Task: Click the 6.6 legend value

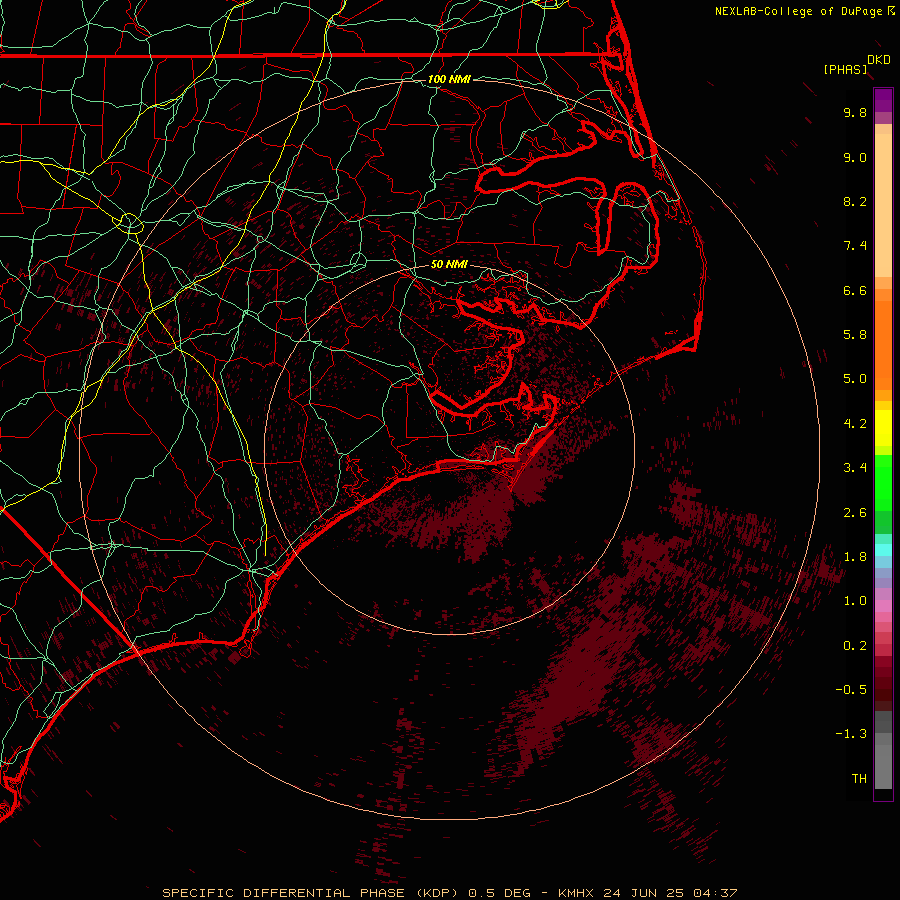Action: (x=855, y=290)
